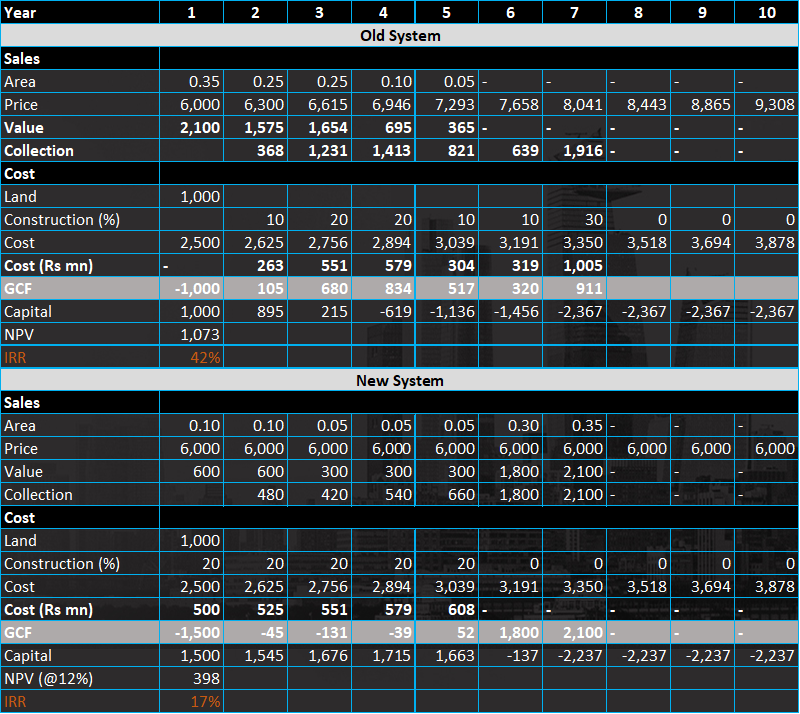Click the NPV (@12%) row label
The image size is (800, 714).
coord(49,679)
